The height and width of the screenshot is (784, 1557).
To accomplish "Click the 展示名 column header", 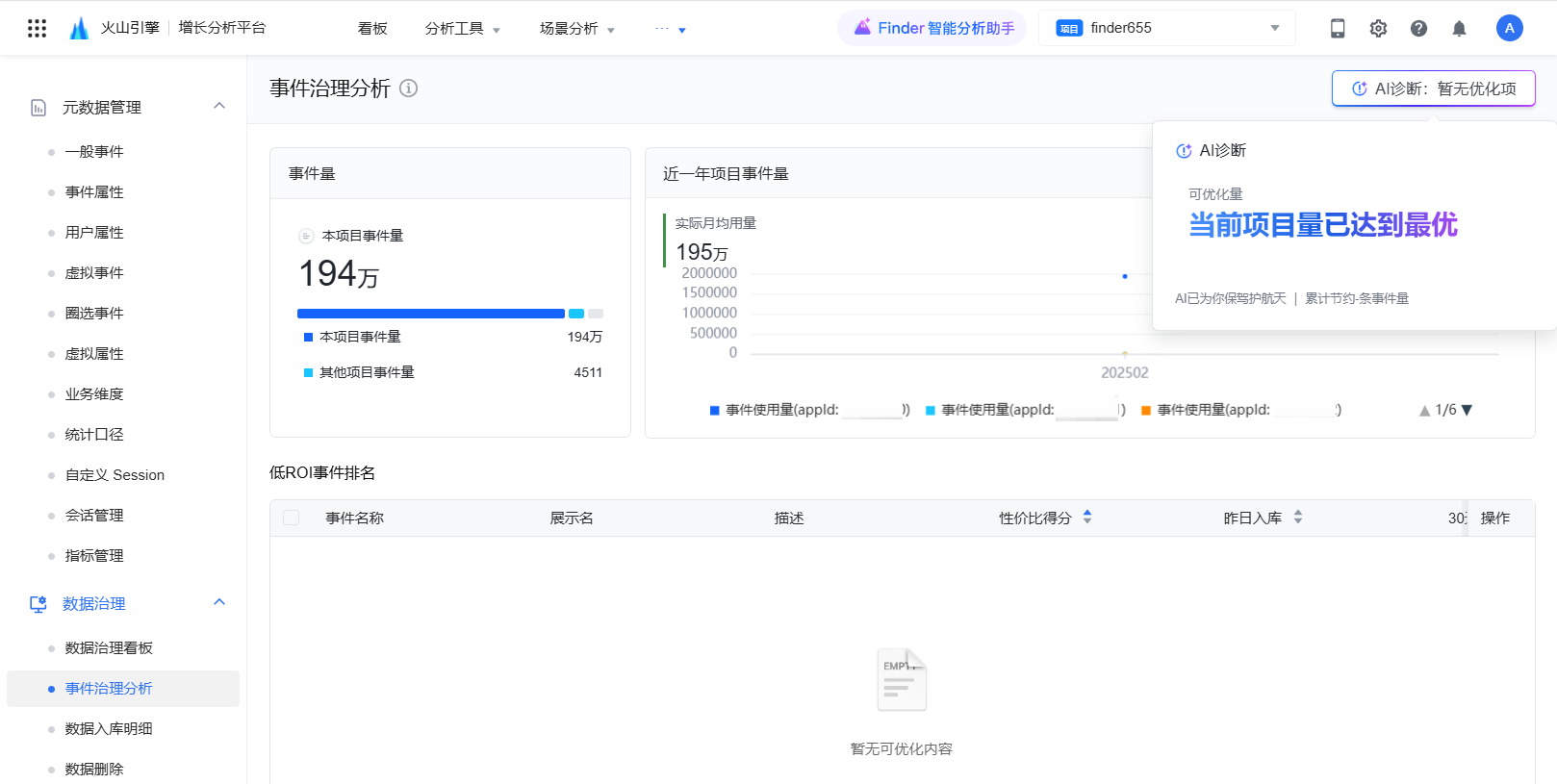I will point(572,518).
